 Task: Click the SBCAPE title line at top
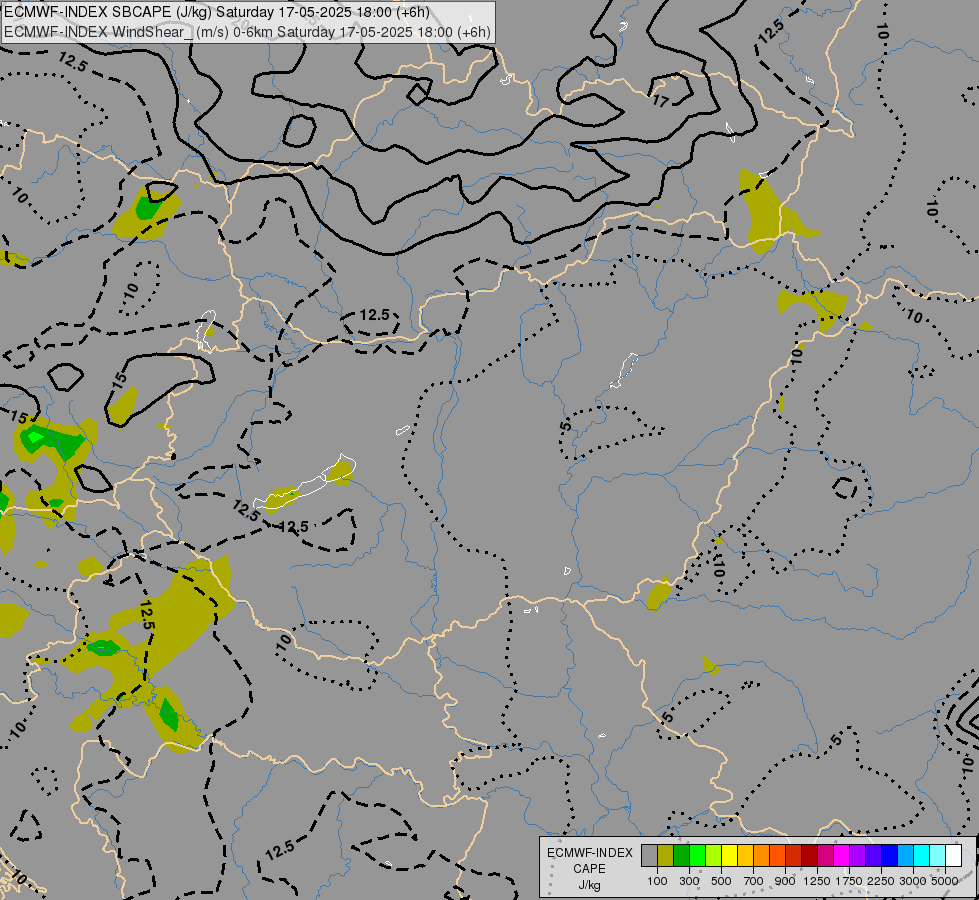[217, 12]
